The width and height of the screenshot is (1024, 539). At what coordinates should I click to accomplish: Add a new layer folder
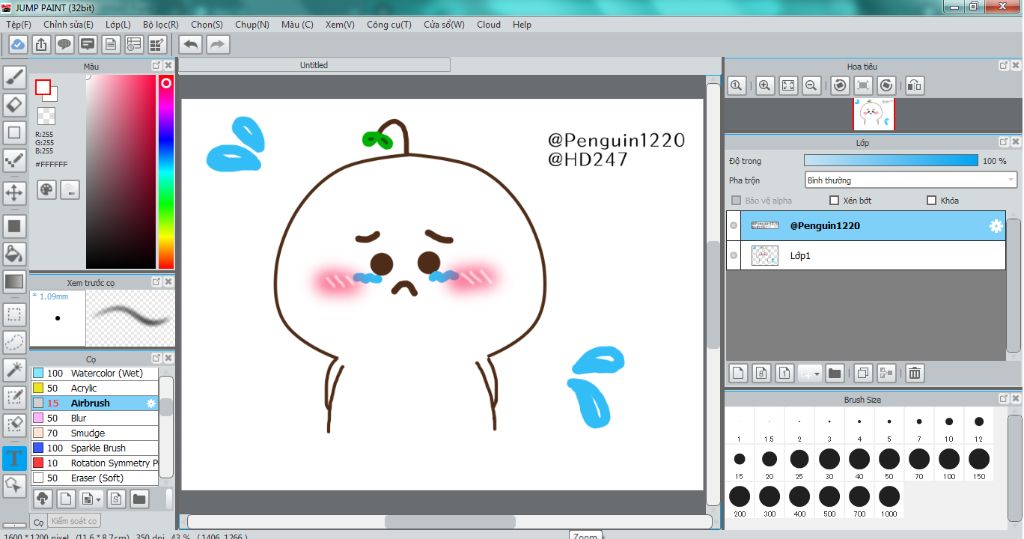tap(834, 373)
